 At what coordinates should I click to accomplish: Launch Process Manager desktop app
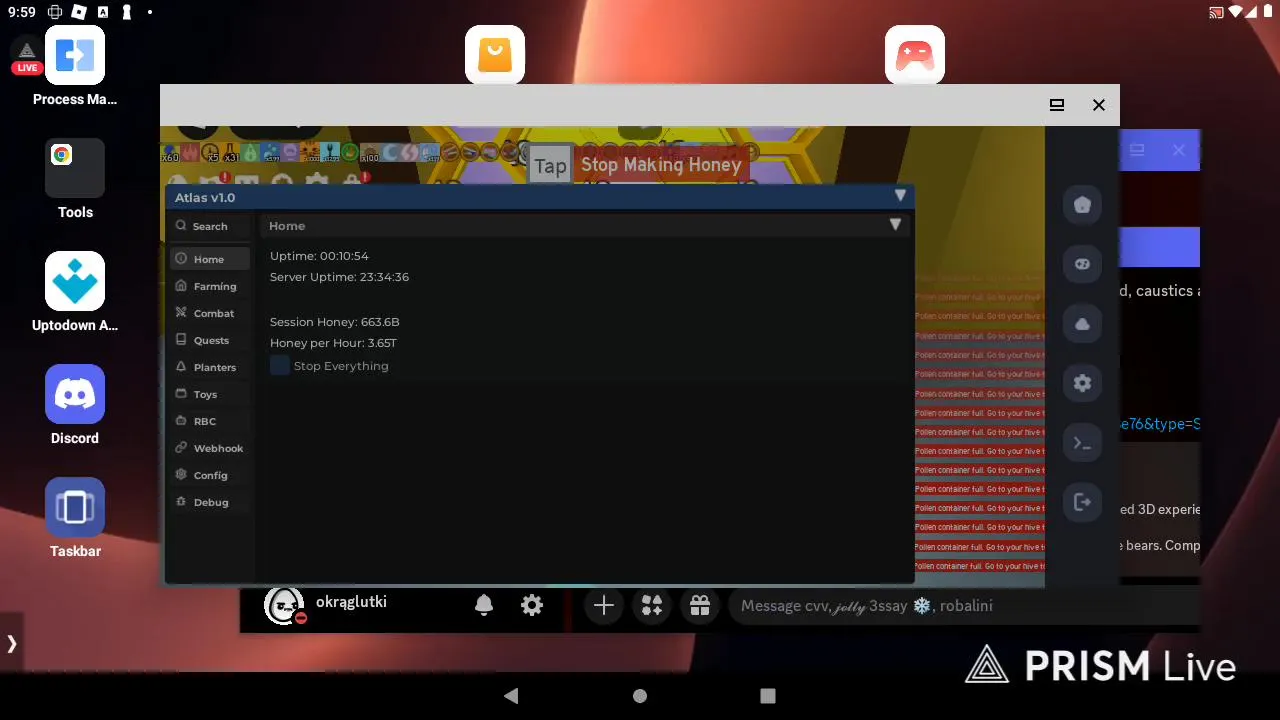[75, 66]
